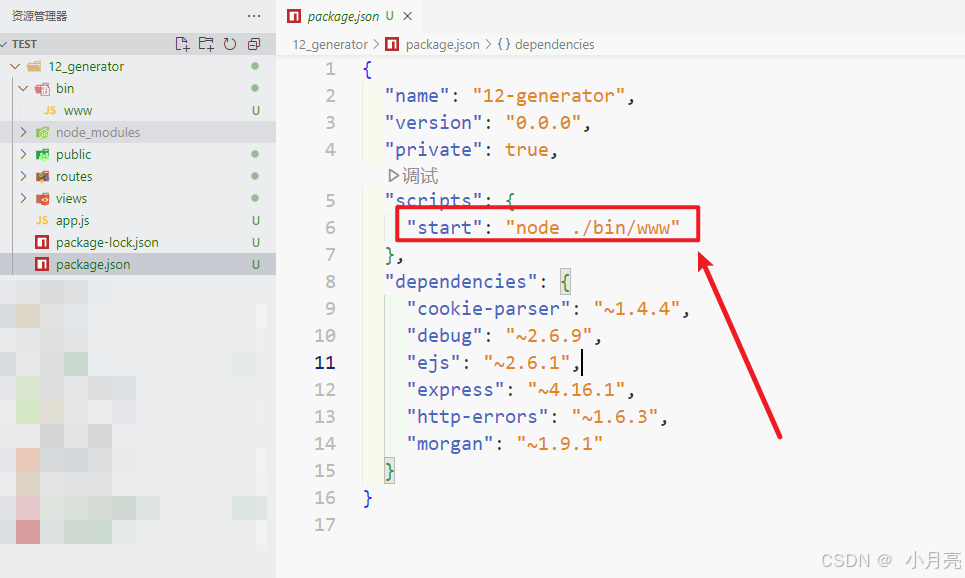Click the "dependencies" key on line 8

point(462,281)
